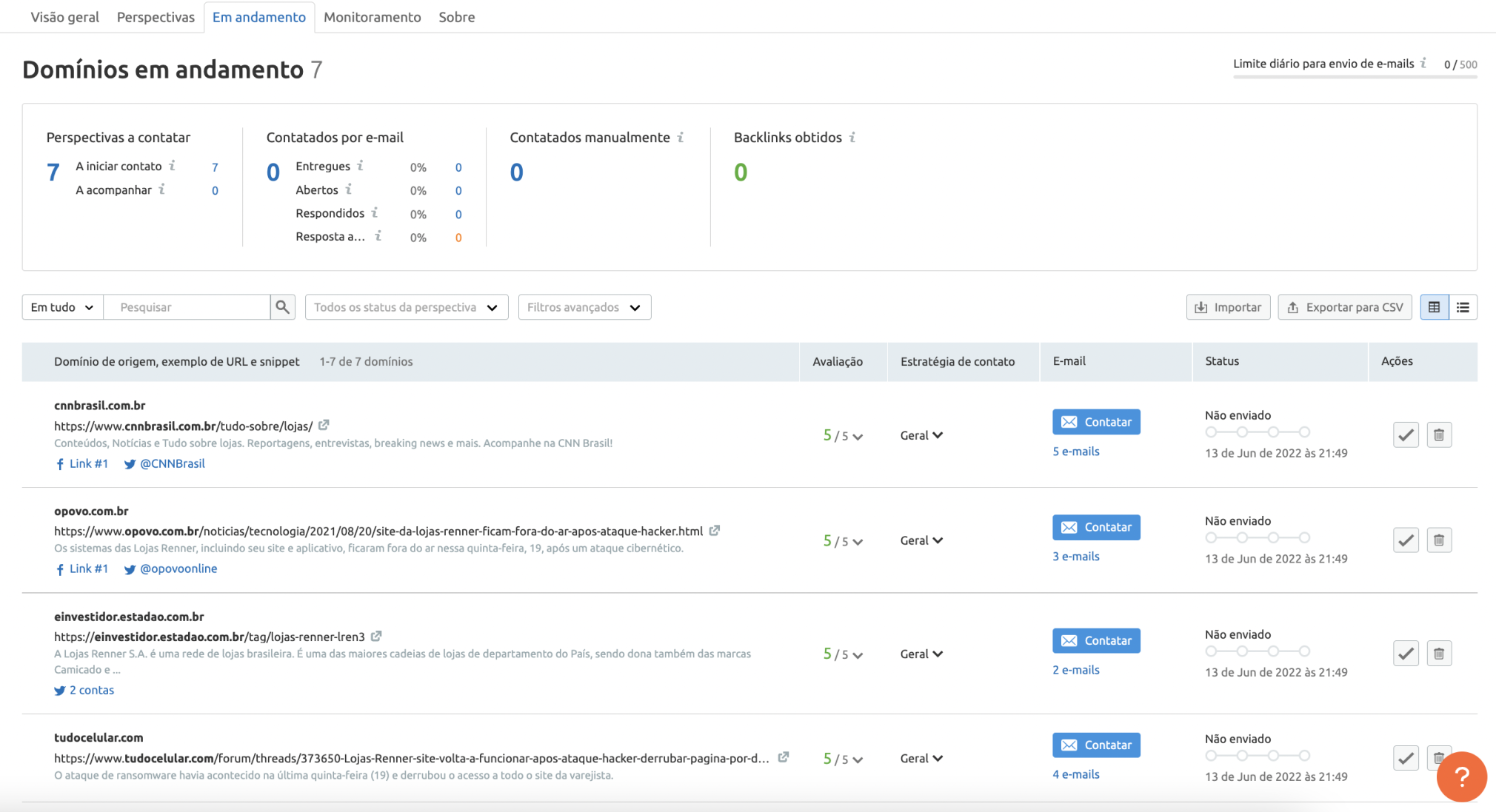Show info for A iniciar contato
The height and width of the screenshot is (812, 1496).
172,165
